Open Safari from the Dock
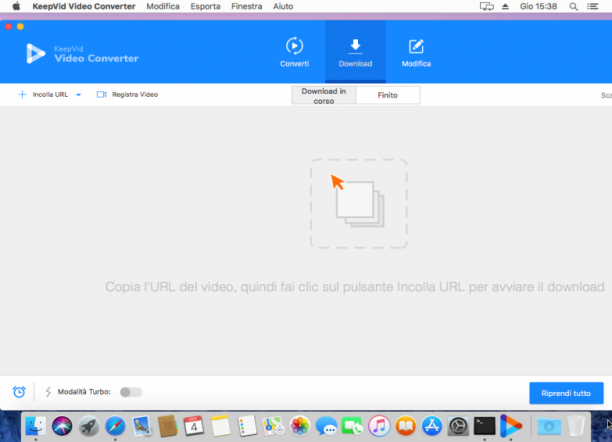Viewport: 612px width, 442px height. pos(115,426)
